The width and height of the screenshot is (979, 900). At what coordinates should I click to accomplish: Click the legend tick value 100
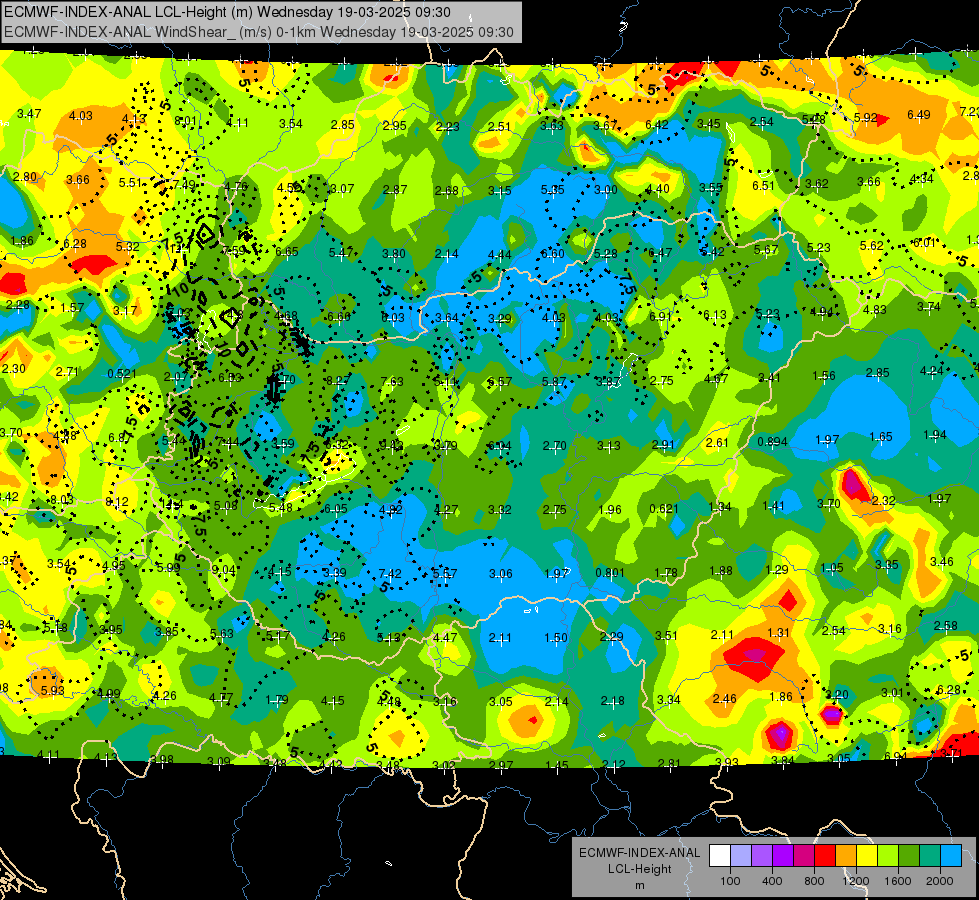tap(730, 881)
